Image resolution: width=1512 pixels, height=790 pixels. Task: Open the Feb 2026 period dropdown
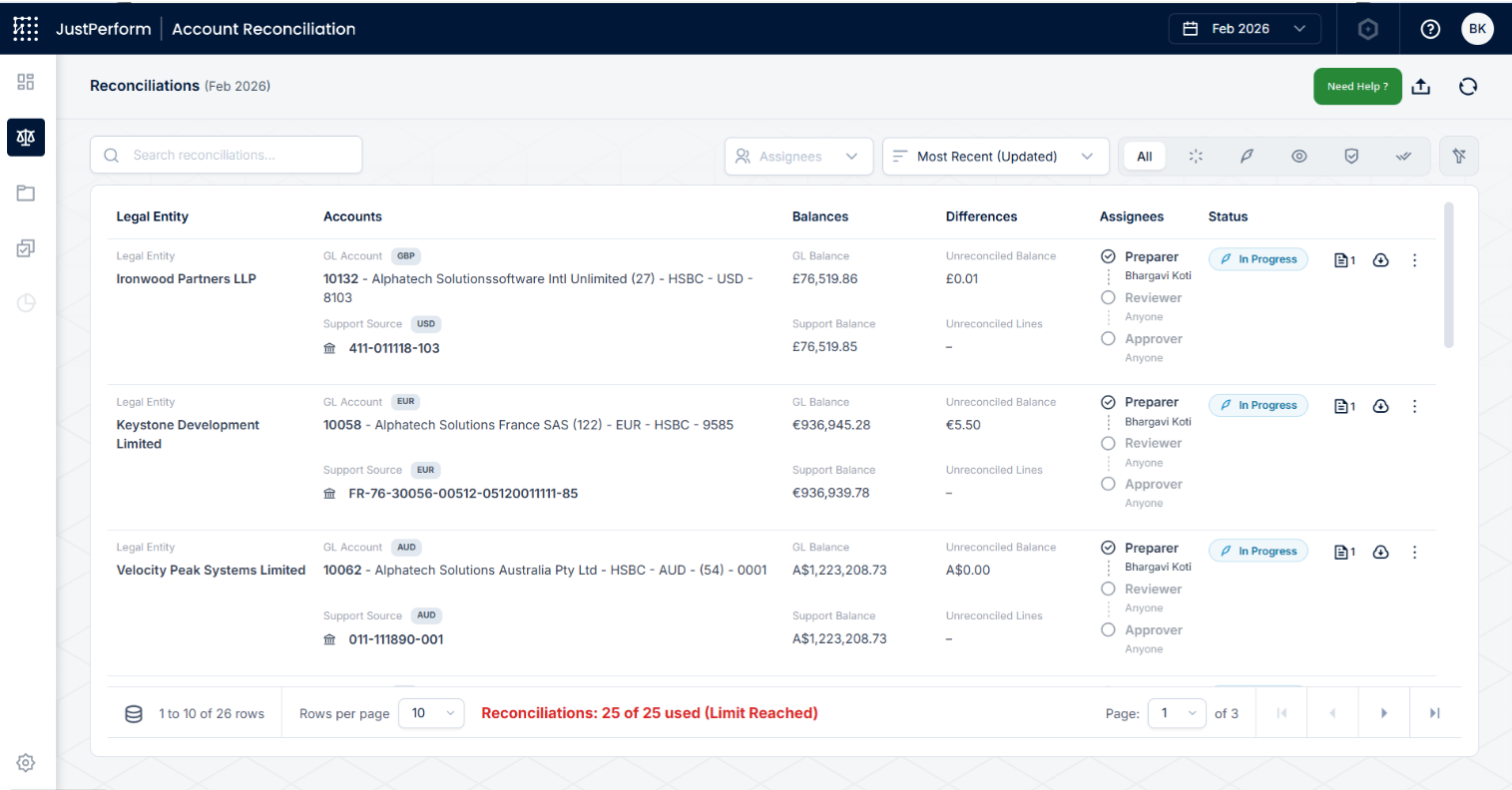point(1245,29)
